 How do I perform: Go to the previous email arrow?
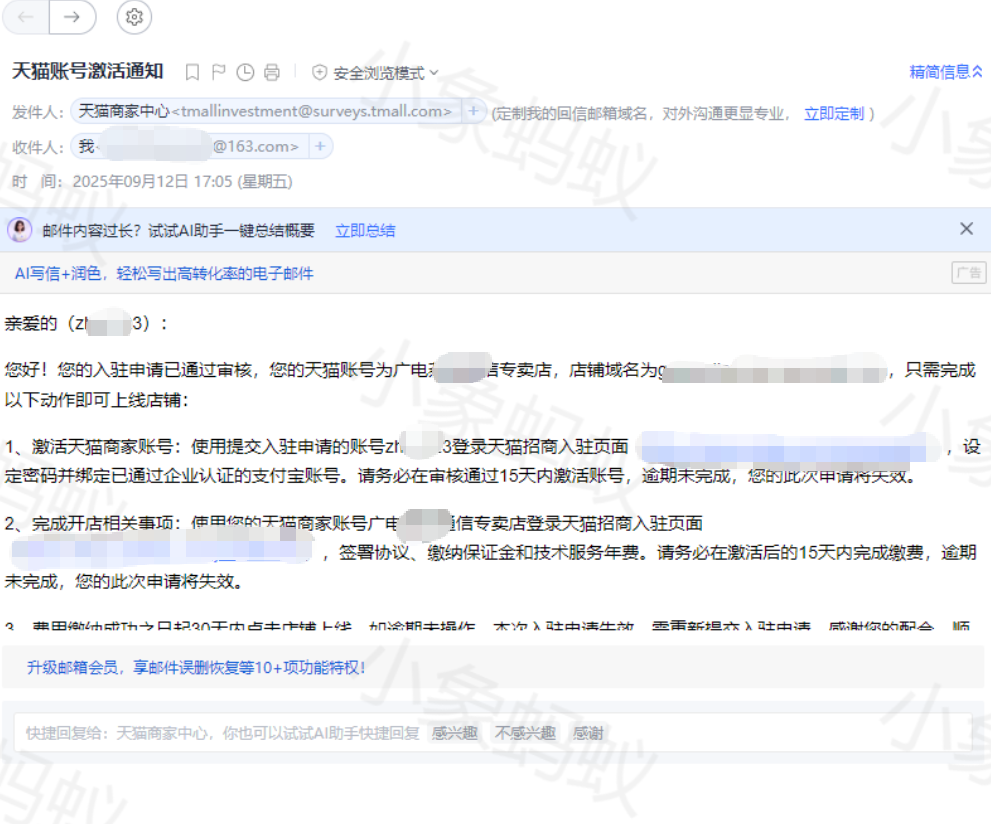(x=27, y=17)
